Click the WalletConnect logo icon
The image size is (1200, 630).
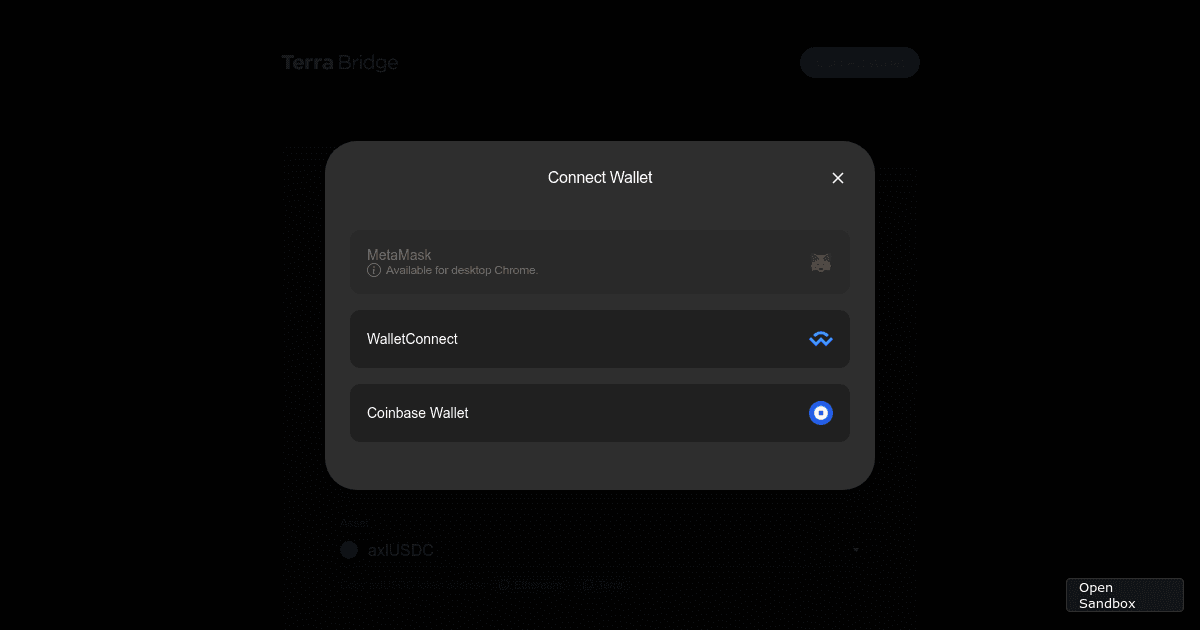[820, 339]
